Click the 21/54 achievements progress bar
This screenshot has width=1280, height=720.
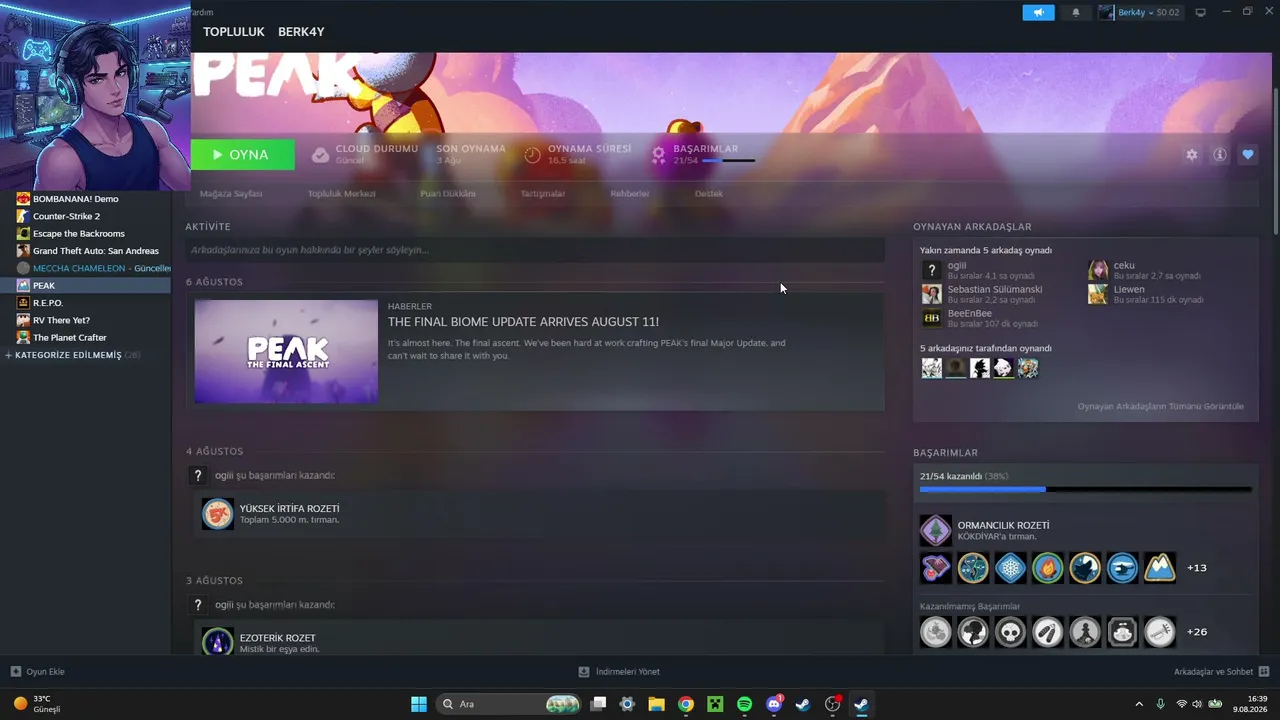1085,489
